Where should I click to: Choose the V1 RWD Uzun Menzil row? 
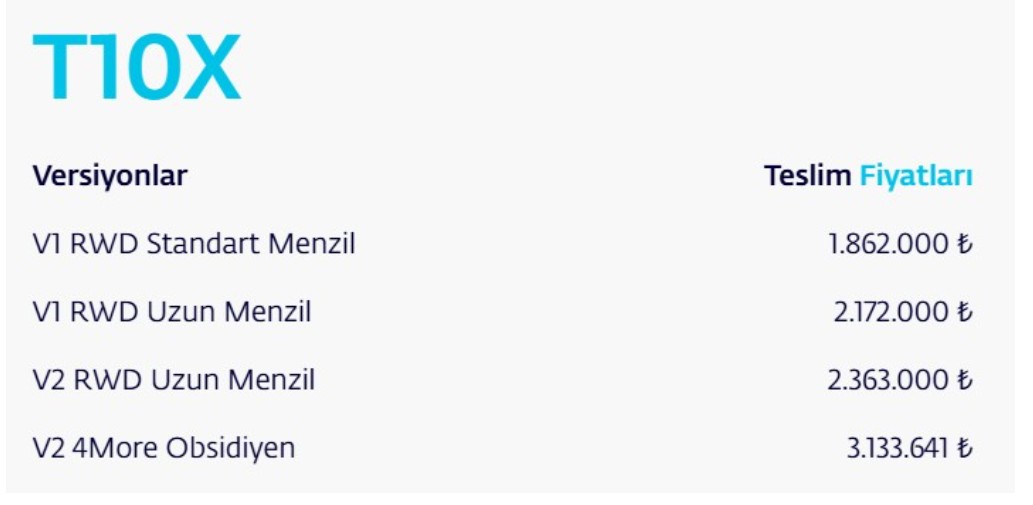172,312
